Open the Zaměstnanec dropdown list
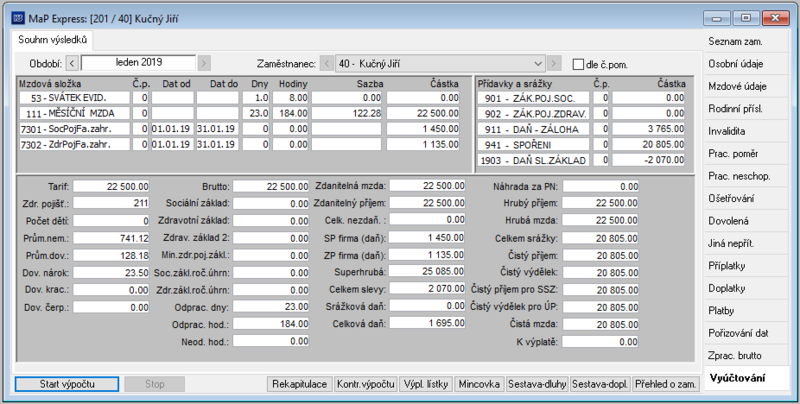Viewport: 800px width, 404px height. [538, 64]
